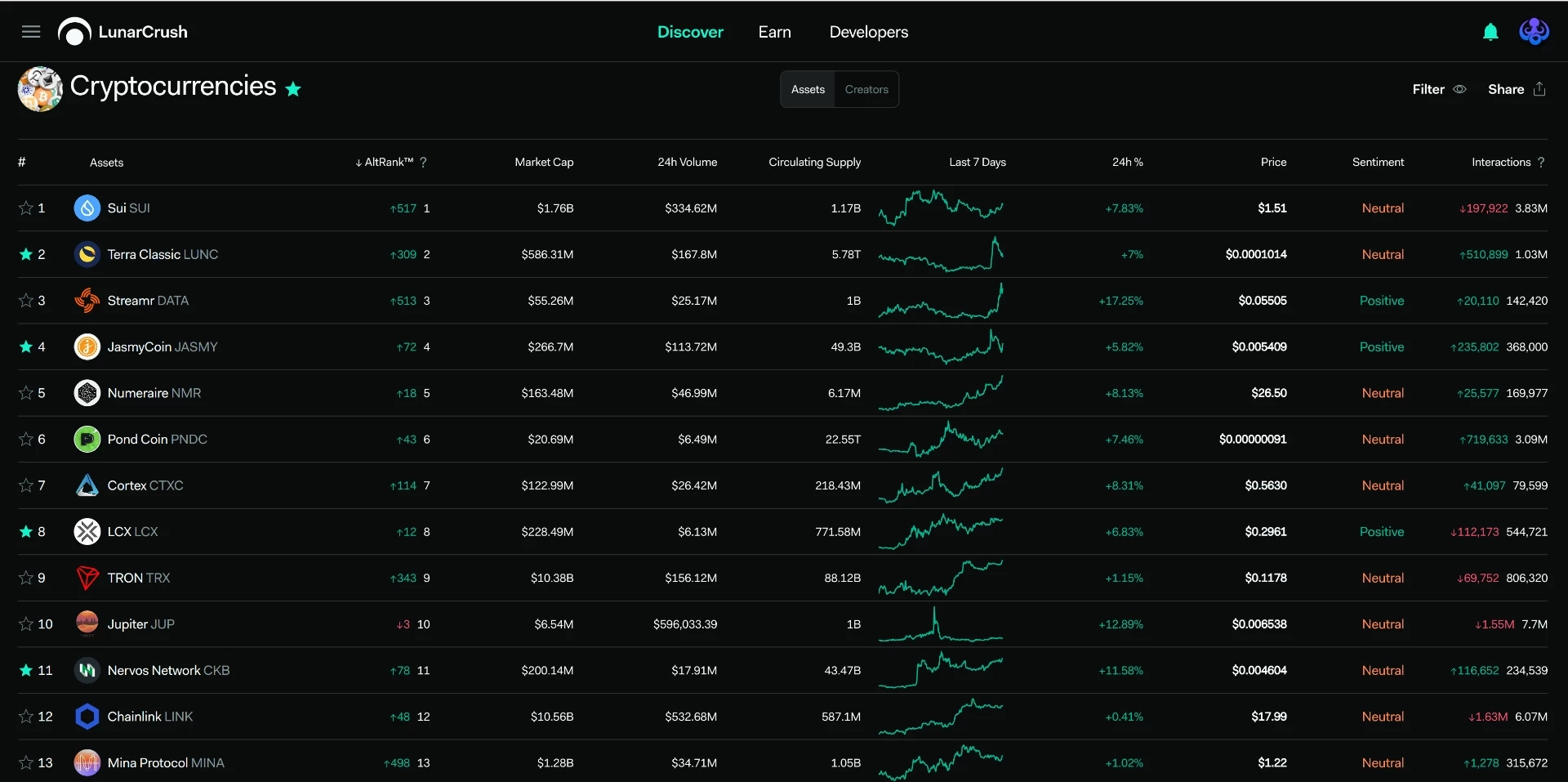Screen dimensions: 1568x782
Task: Open the Earn menu item
Action: tap(774, 32)
